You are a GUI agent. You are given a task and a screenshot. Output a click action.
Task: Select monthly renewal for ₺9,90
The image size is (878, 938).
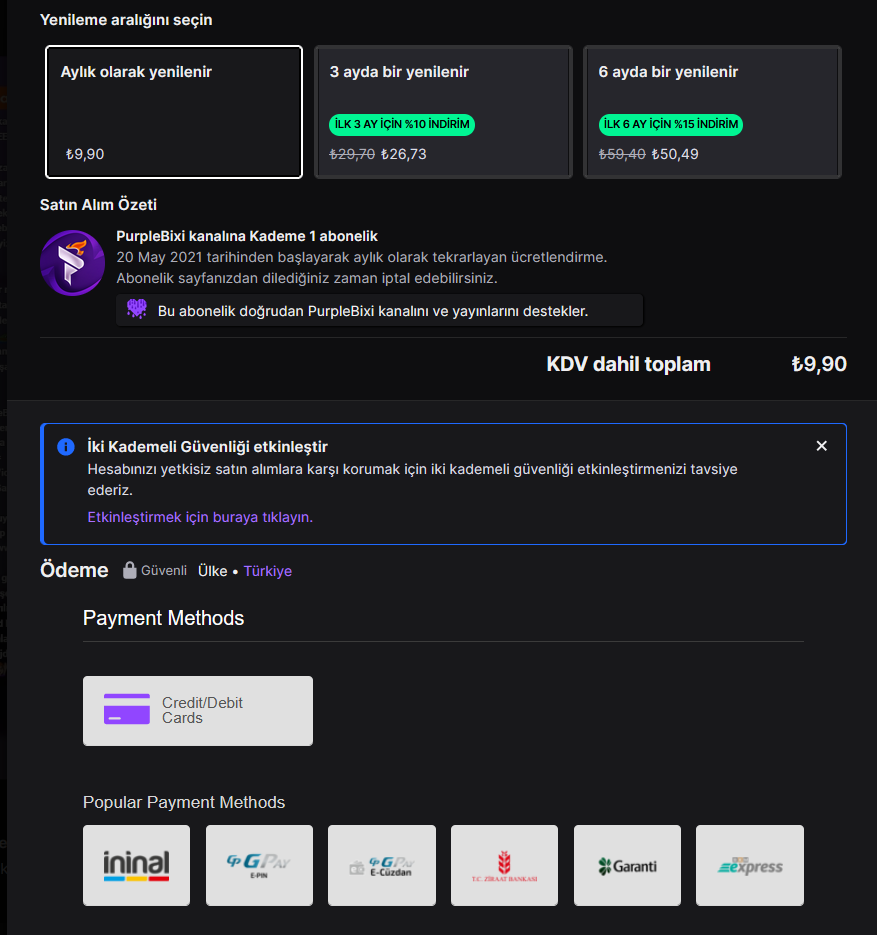click(174, 112)
